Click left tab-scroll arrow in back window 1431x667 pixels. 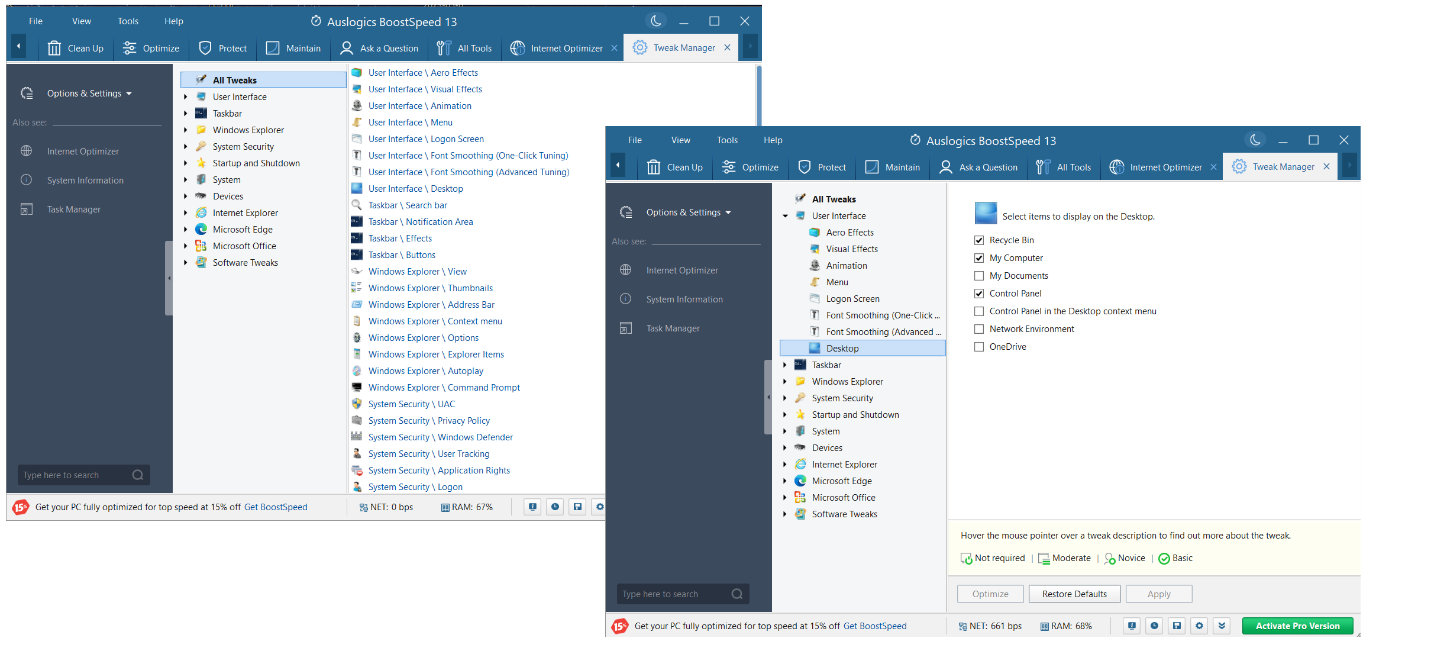point(19,47)
